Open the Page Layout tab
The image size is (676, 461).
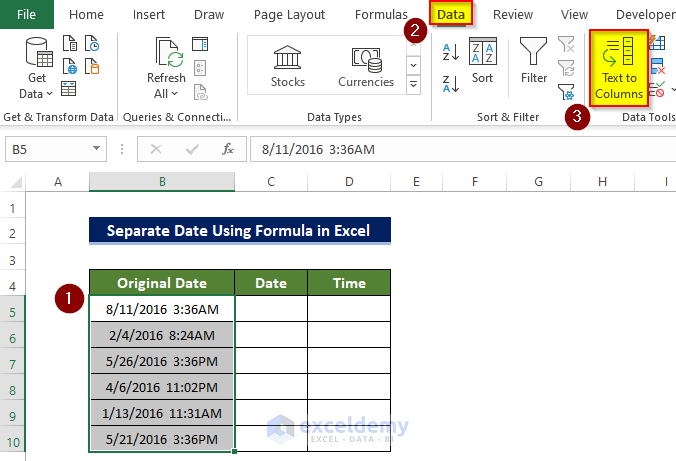click(289, 15)
